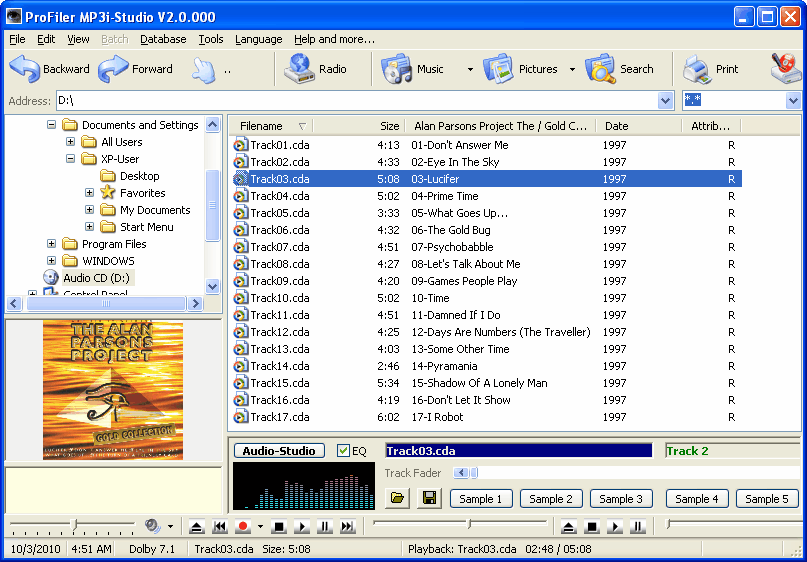Click the Backward navigation arrow icon
Viewport: 807px width, 562px height.
tap(24, 69)
